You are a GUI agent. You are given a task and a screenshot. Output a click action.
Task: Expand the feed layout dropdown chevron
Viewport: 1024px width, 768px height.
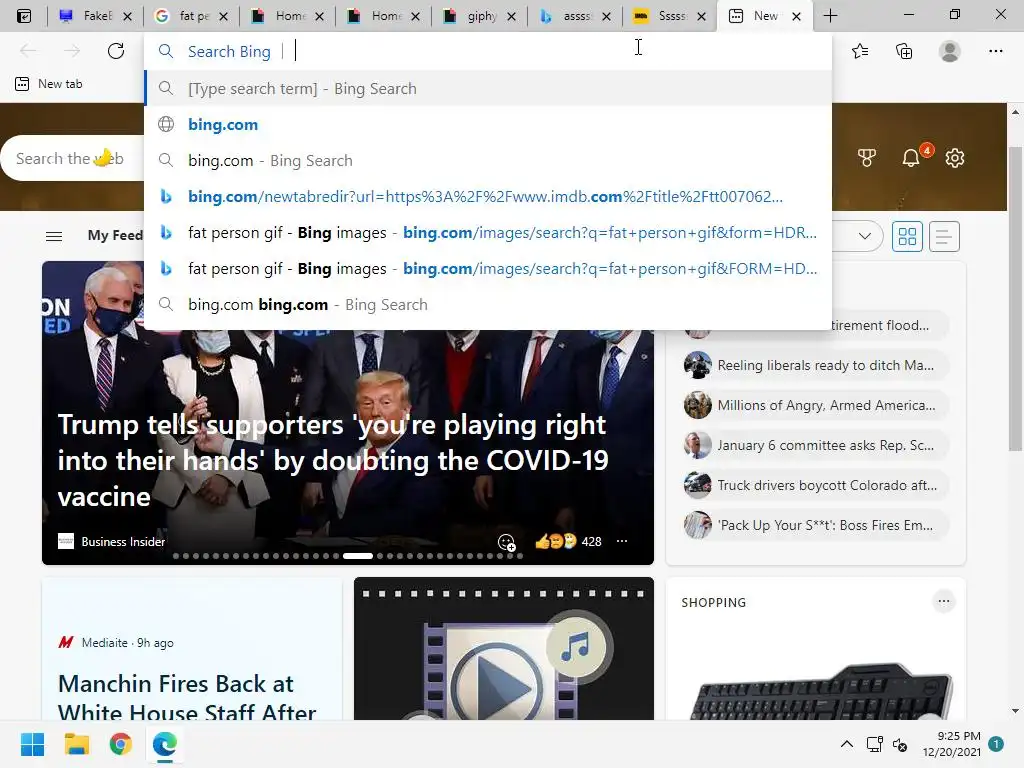click(x=865, y=236)
